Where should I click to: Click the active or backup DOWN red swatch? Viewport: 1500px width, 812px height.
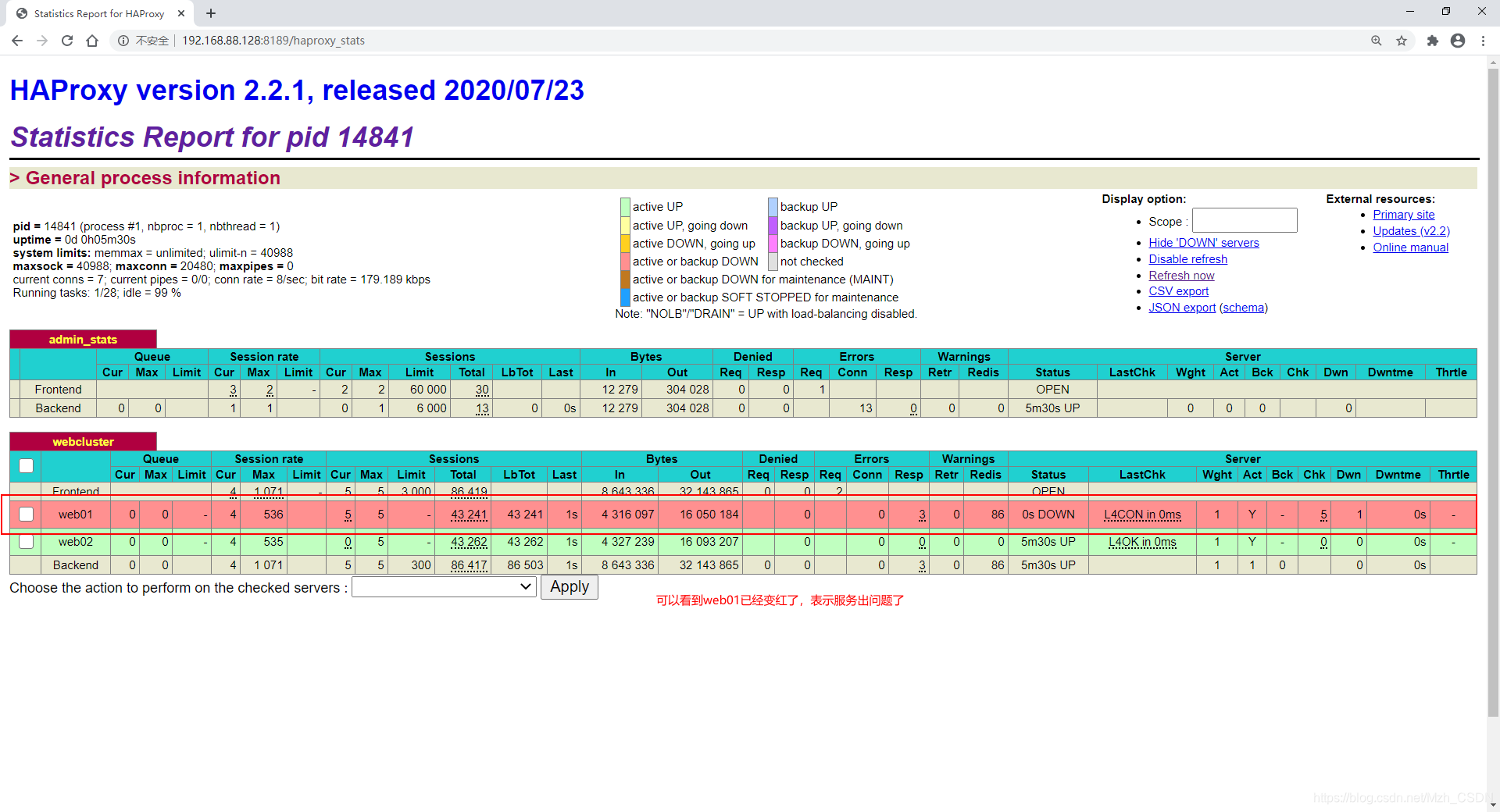click(x=625, y=262)
